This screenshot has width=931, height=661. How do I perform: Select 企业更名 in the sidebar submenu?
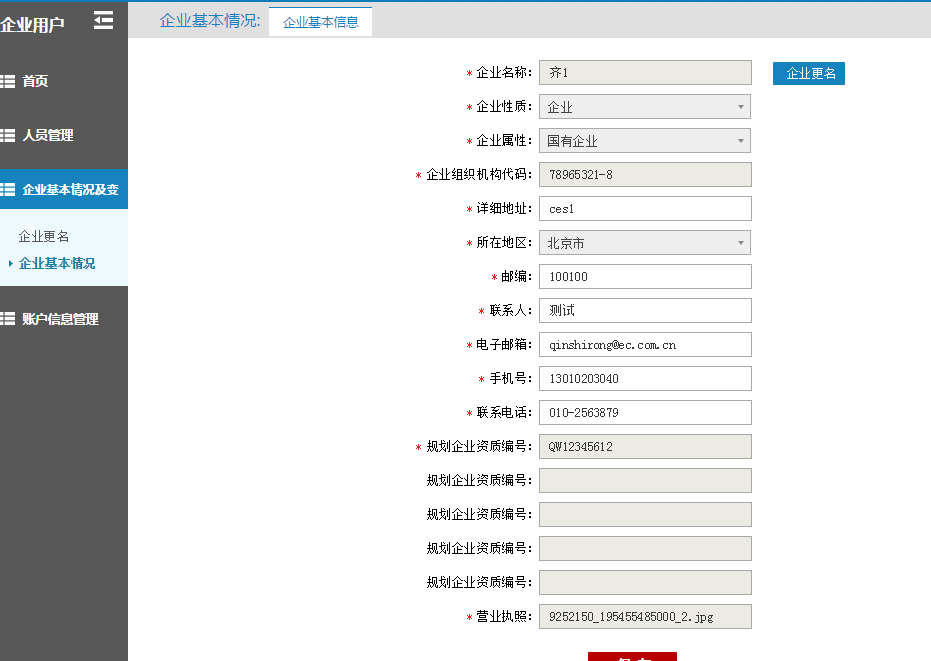click(x=44, y=237)
